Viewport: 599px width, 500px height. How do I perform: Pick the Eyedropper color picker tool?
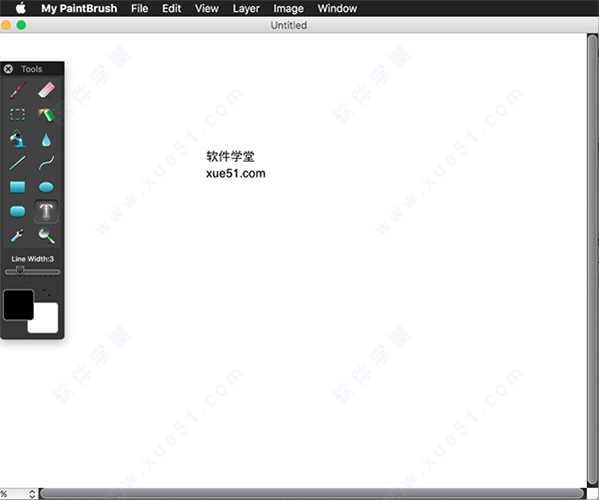tap(18, 236)
